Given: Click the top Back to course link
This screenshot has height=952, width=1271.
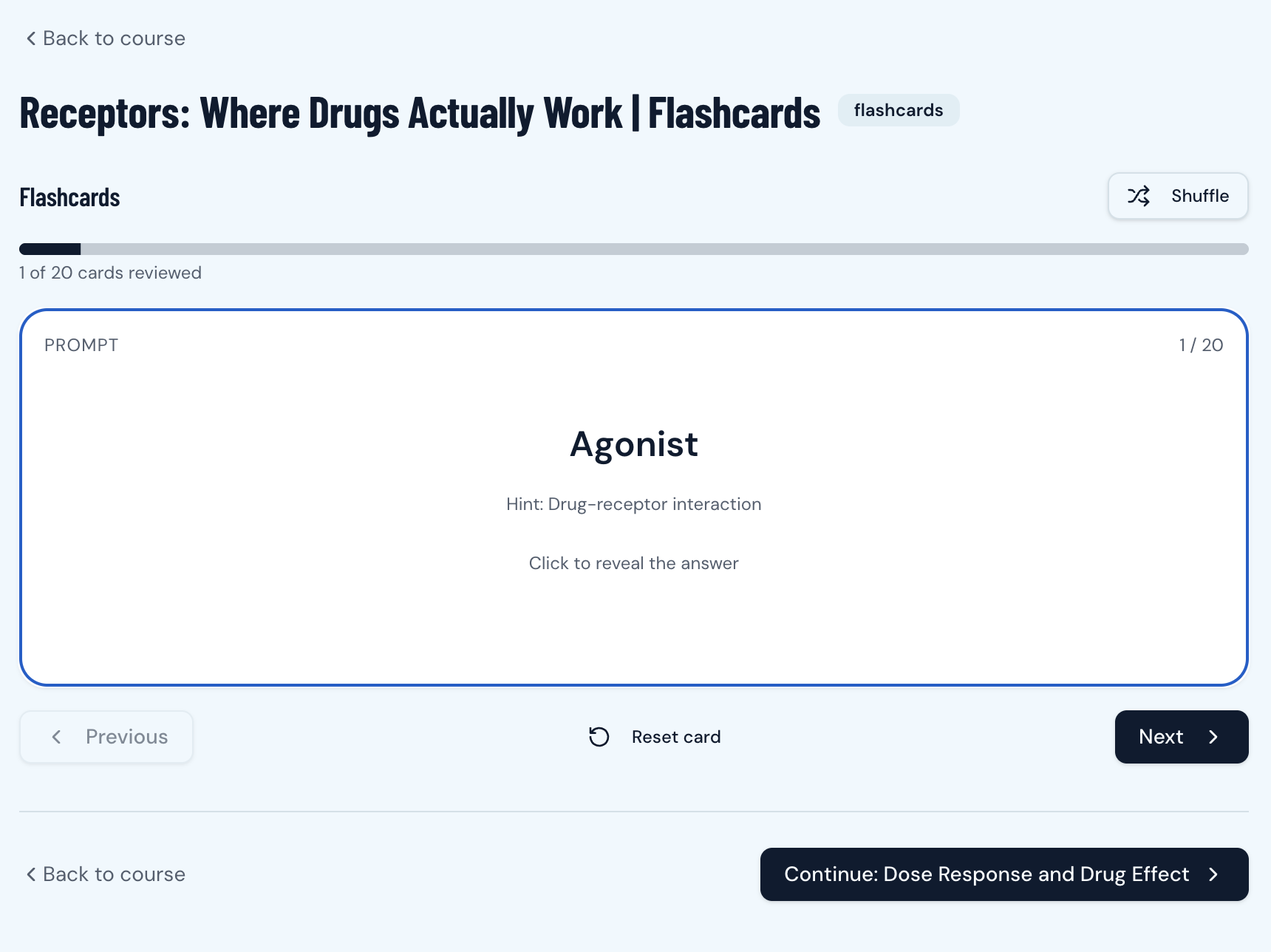Looking at the screenshot, I should 106,38.
